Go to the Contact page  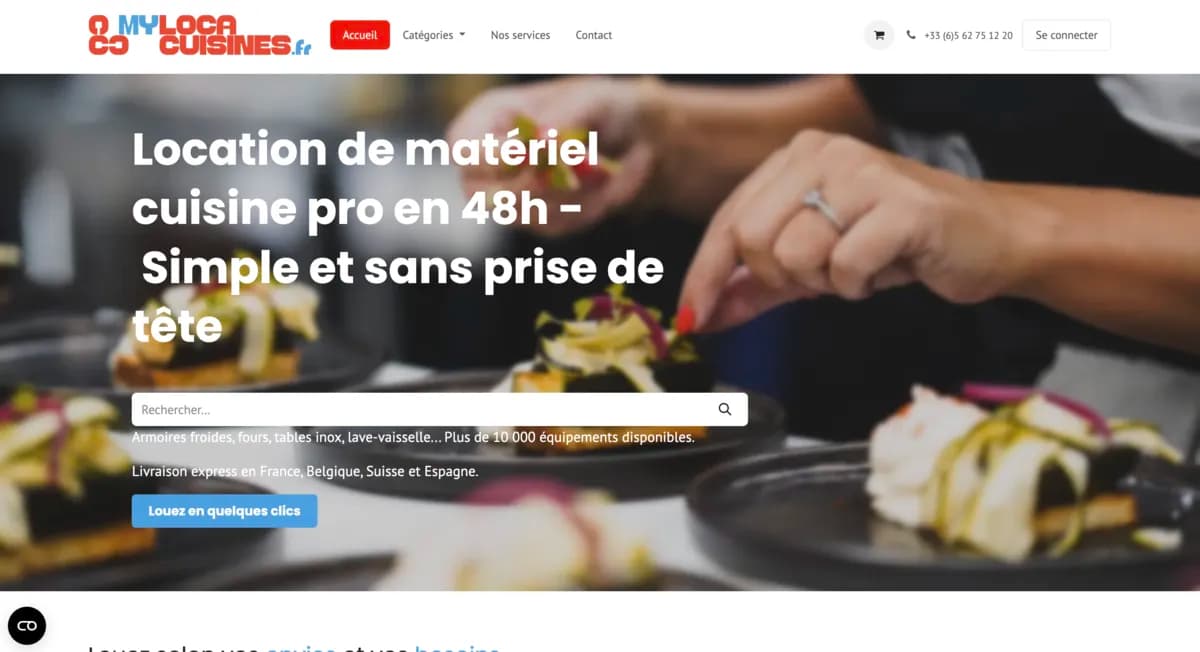coord(594,35)
